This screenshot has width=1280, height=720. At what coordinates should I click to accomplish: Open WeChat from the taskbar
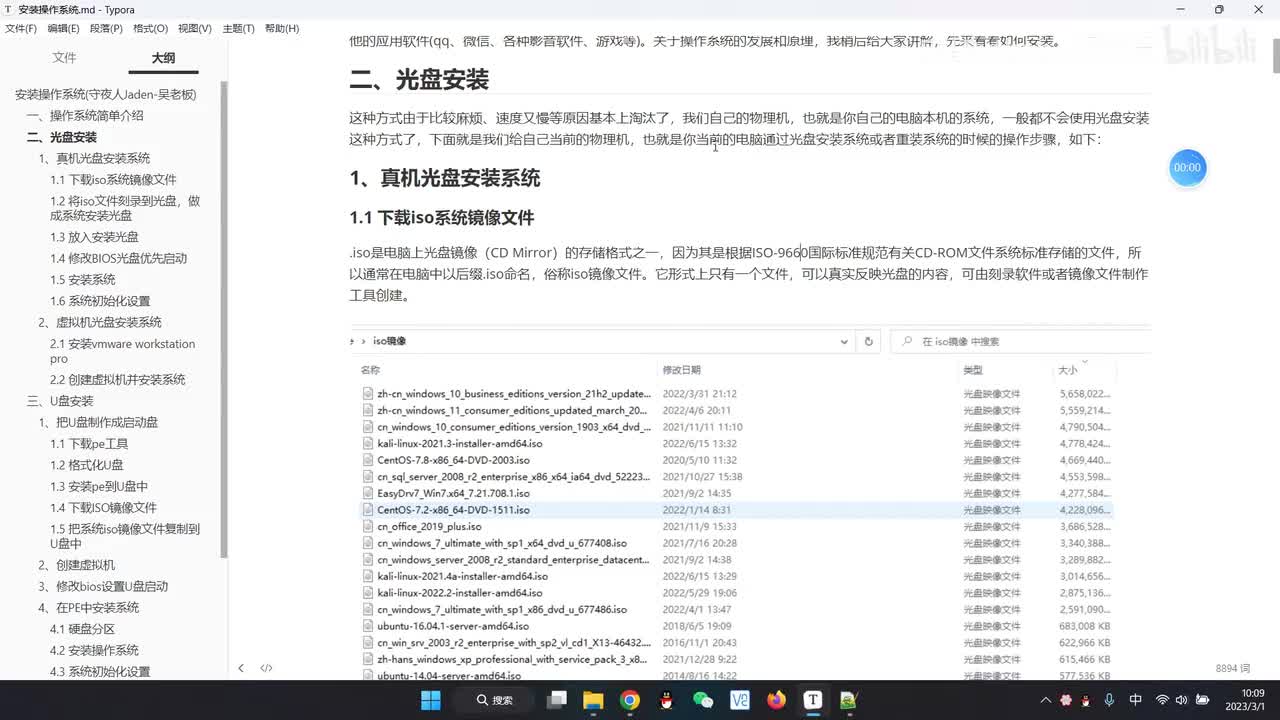[x=703, y=700]
